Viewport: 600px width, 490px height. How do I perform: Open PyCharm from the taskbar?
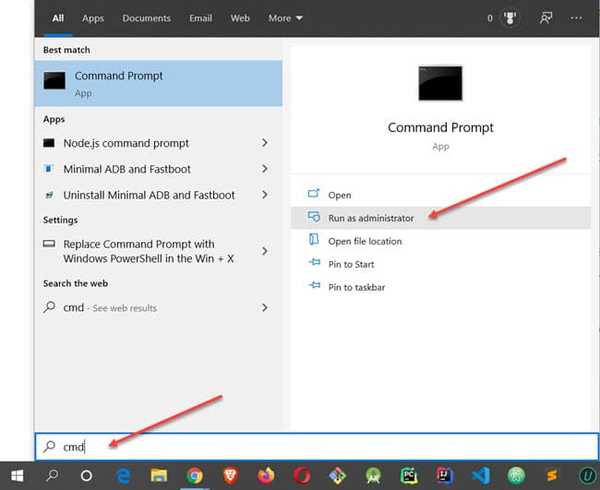409,476
